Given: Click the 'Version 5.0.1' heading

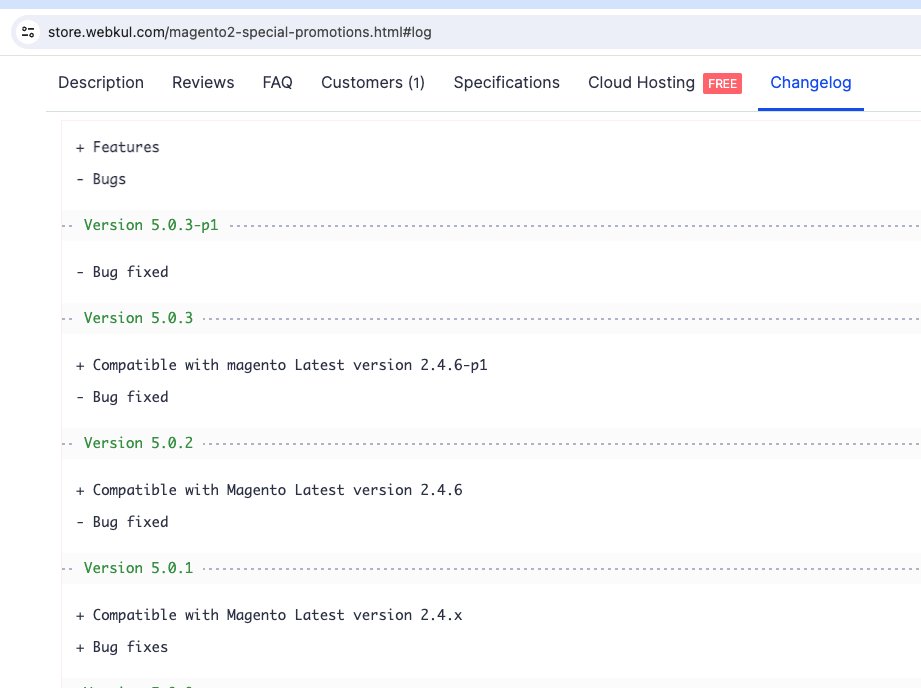Looking at the screenshot, I should [138, 568].
